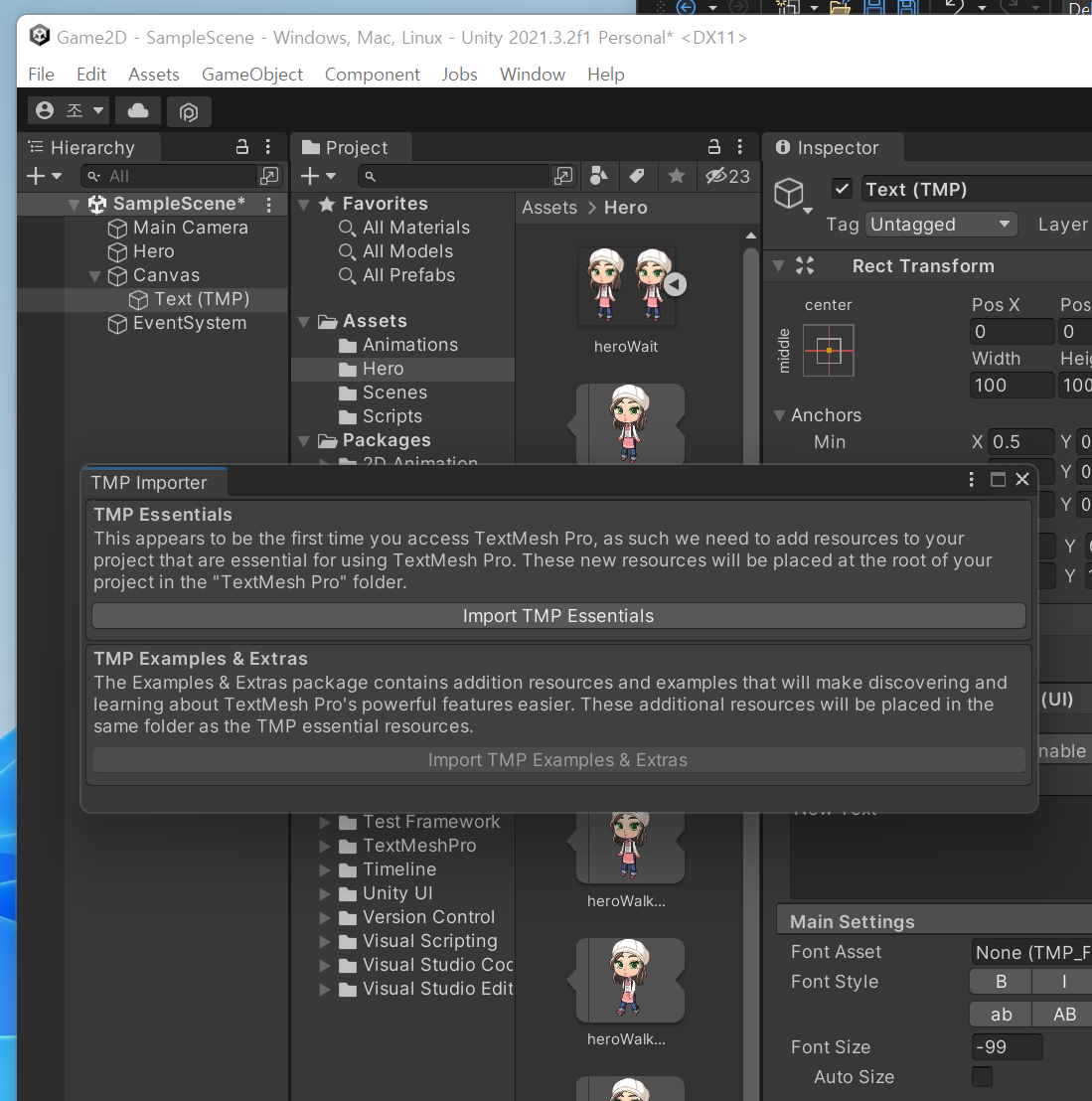Toggle Text (TMP) active checkbox
The height and width of the screenshot is (1101, 1092).
coord(842,189)
